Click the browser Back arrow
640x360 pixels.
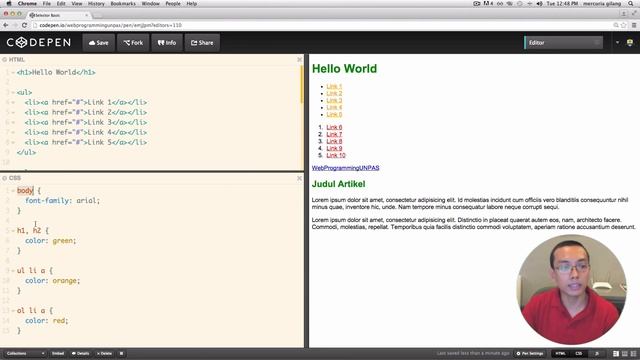(6, 25)
